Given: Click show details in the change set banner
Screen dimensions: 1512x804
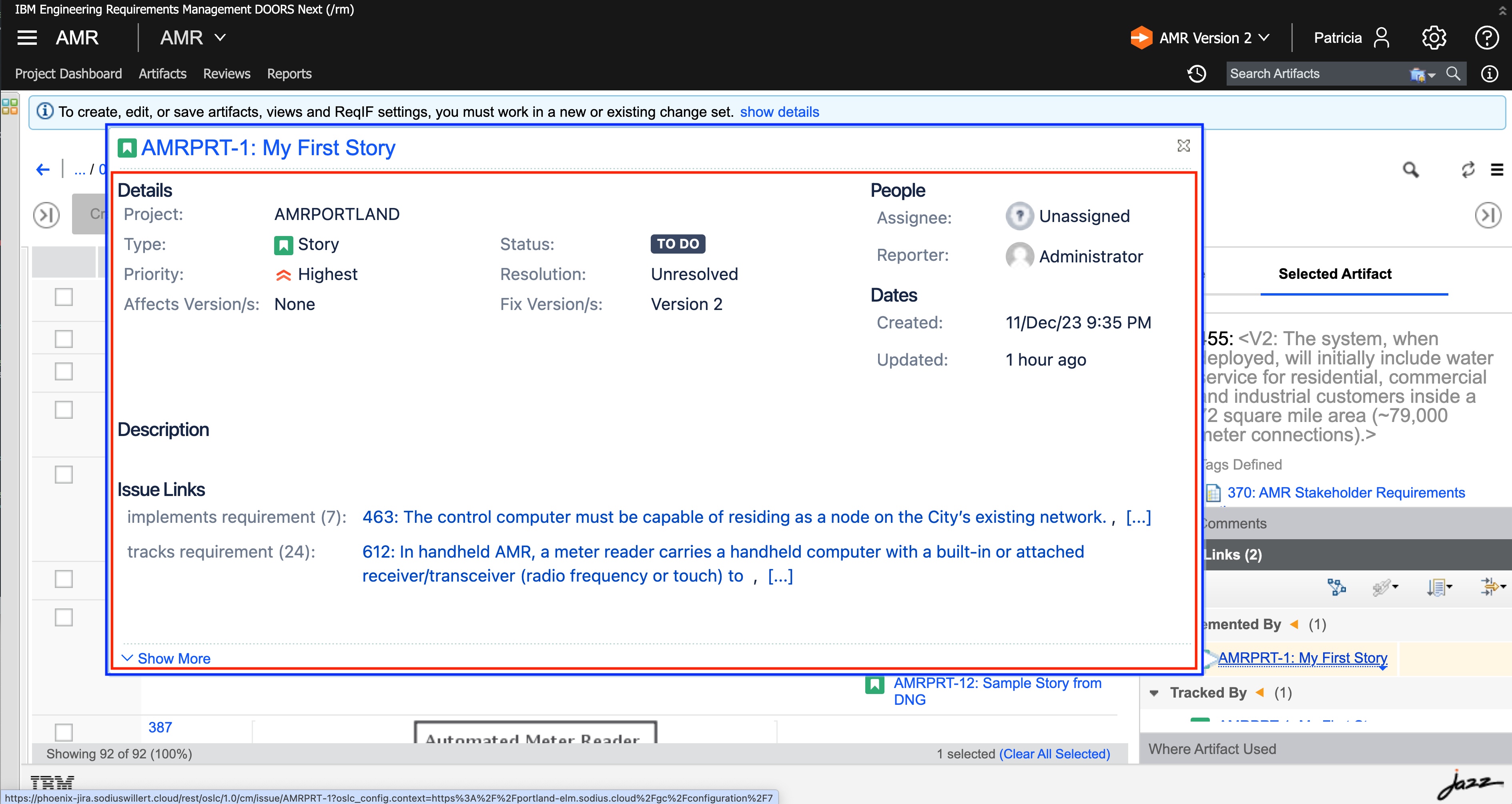Looking at the screenshot, I should click(x=779, y=112).
